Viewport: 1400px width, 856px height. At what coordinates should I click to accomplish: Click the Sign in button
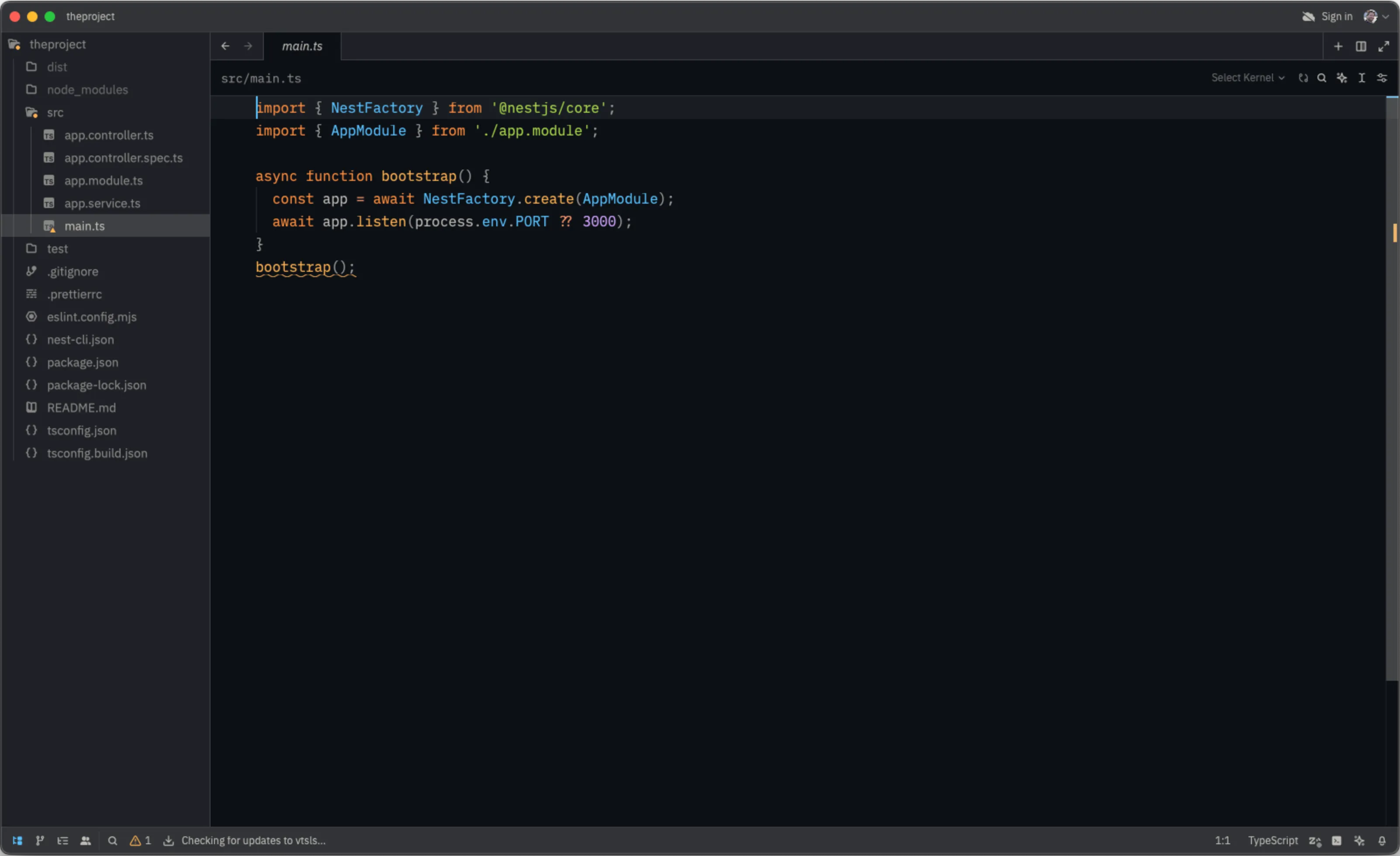point(1337,17)
